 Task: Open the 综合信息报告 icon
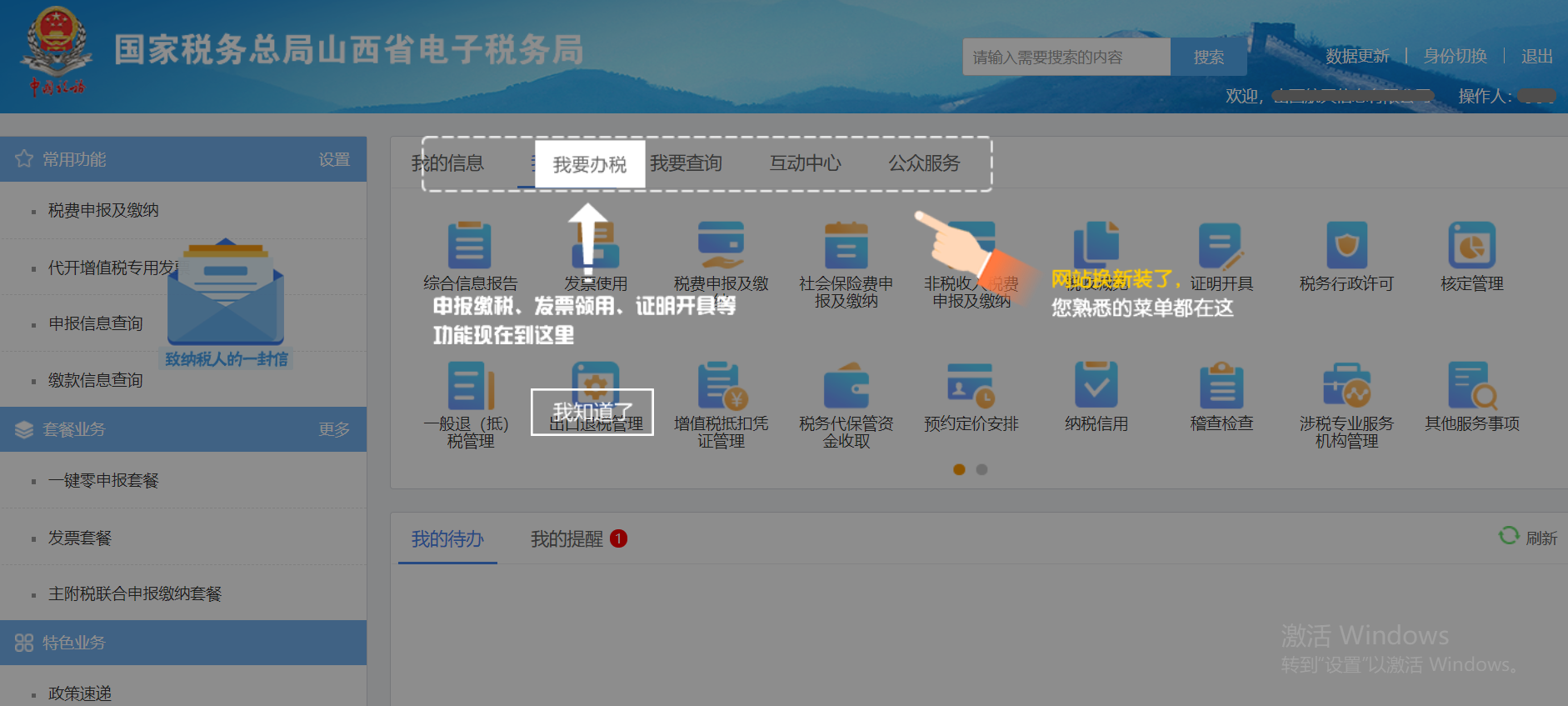point(470,245)
